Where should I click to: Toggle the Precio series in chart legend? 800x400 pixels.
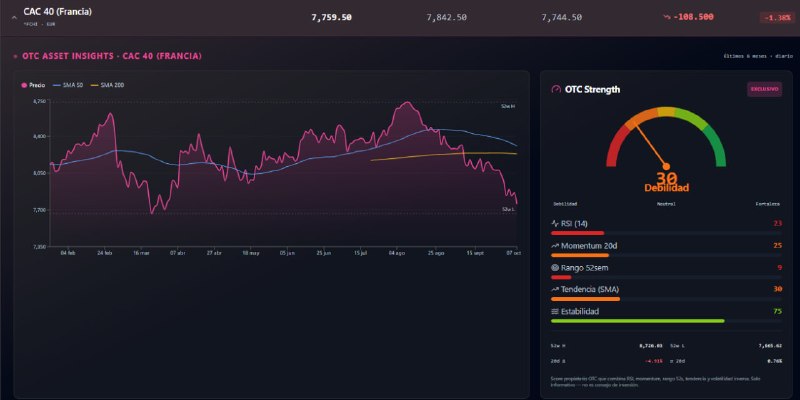[33, 85]
